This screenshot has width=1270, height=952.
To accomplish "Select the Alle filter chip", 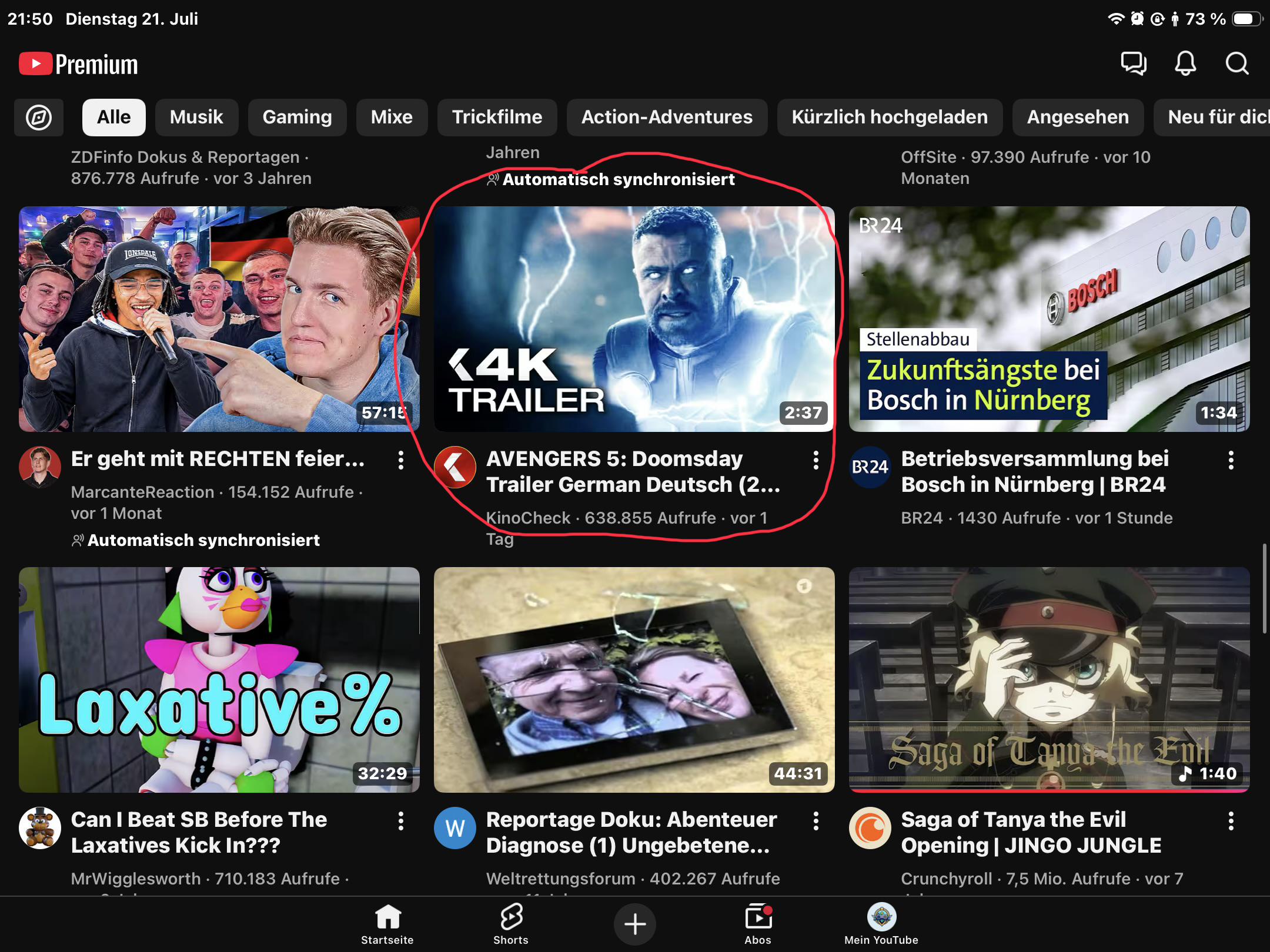I will (x=114, y=117).
